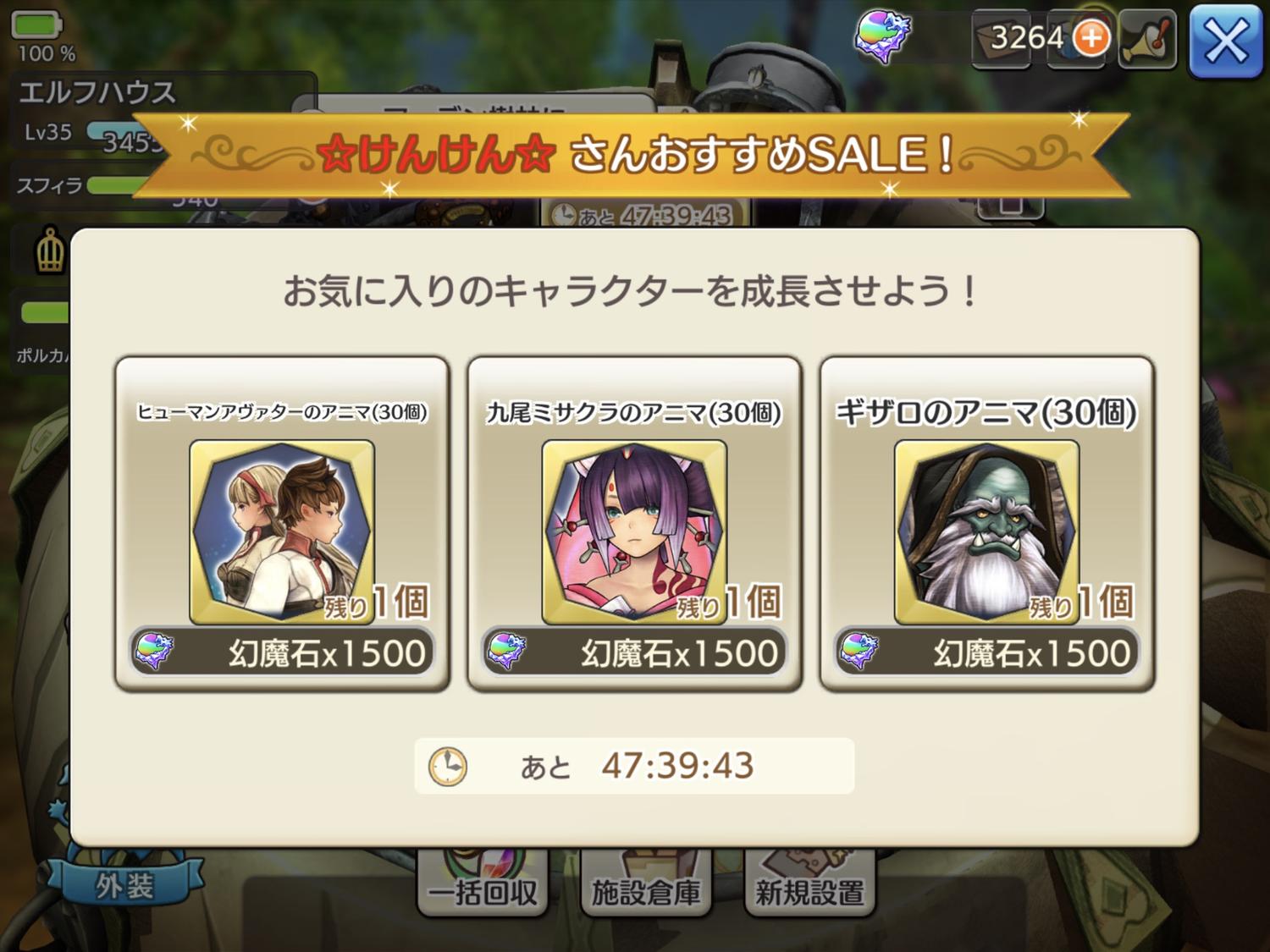Open the 新規設置 new placement button
This screenshot has width=1270, height=952.
(x=809, y=885)
